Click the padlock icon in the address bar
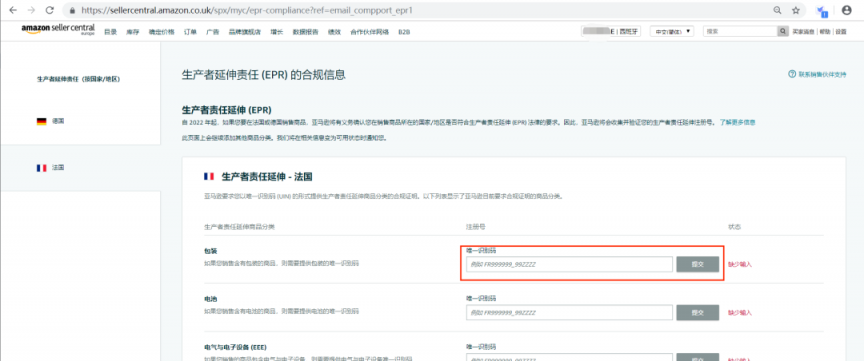 pos(72,10)
